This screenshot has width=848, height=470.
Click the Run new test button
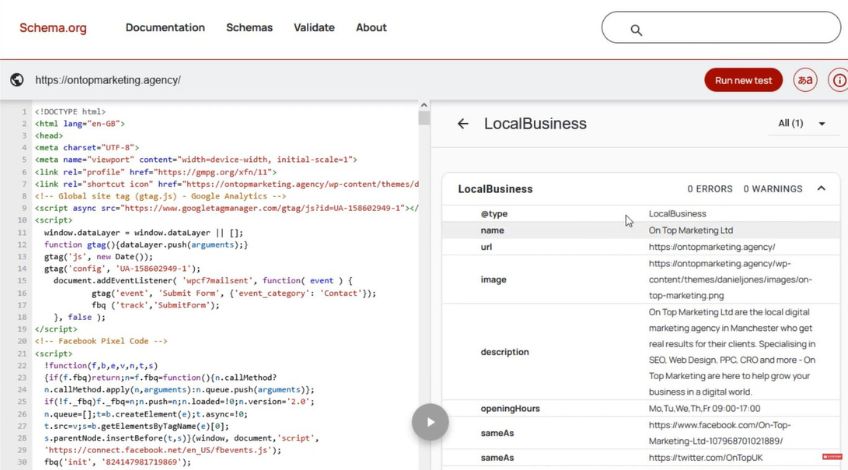[x=743, y=80]
